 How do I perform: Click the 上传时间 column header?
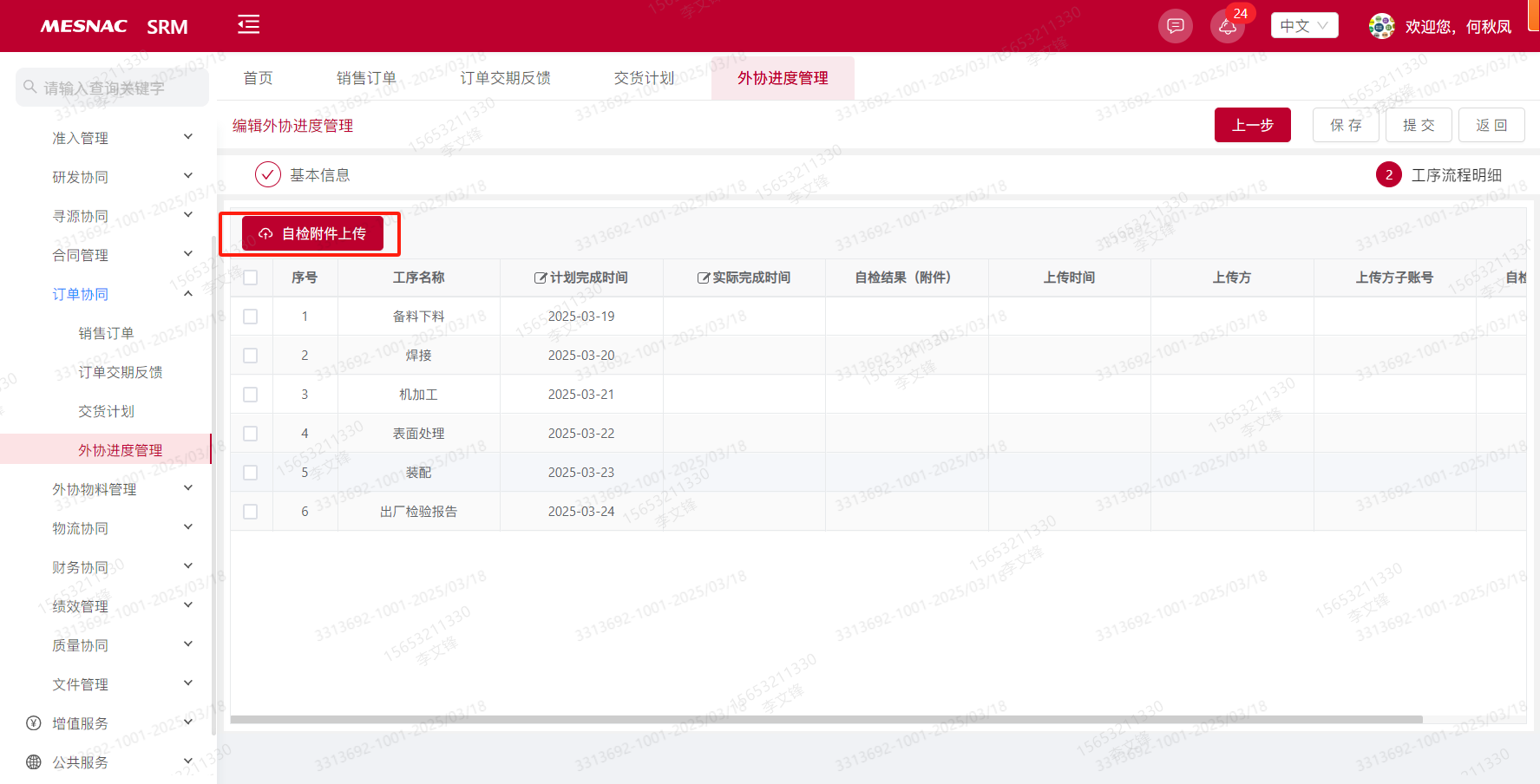coord(1069,278)
